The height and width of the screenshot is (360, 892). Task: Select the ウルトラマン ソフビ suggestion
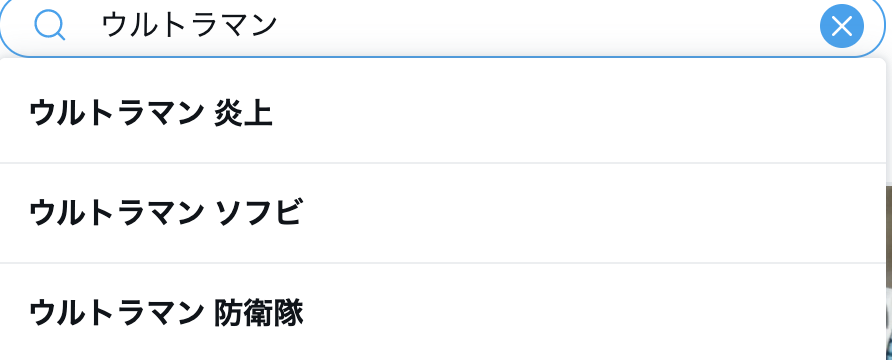pyautogui.click(x=443, y=213)
